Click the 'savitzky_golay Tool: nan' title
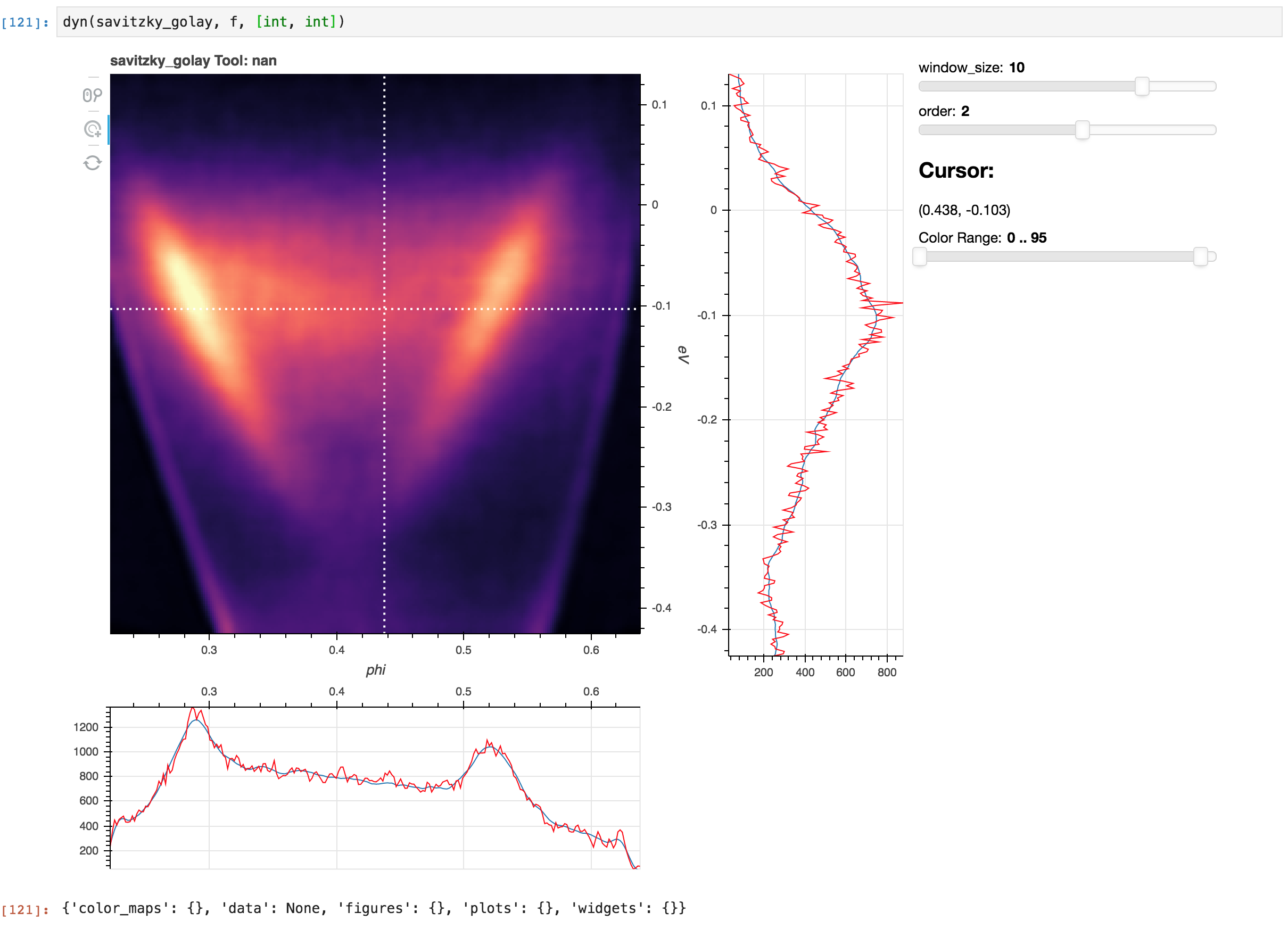This screenshot has height=929, width=1288. point(193,61)
